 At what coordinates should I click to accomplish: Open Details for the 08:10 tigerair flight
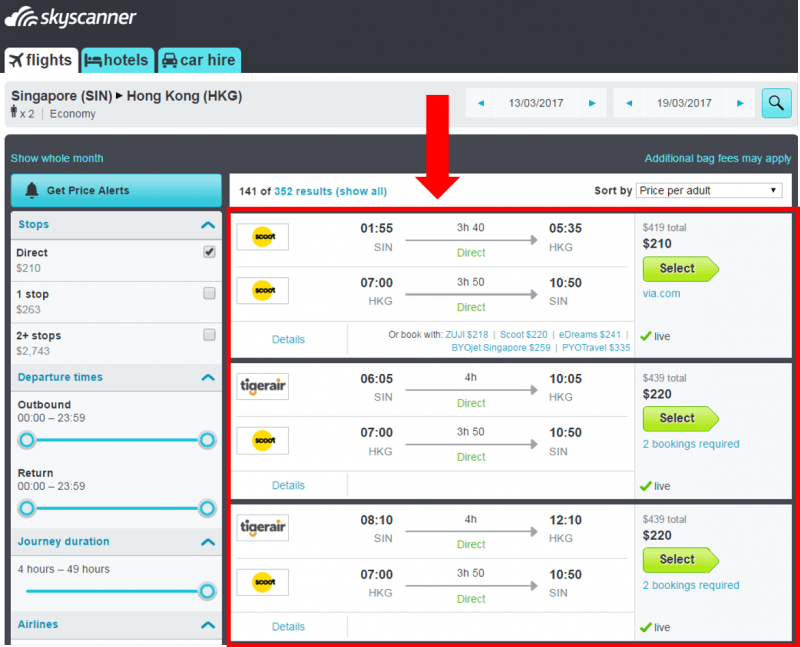[288, 627]
